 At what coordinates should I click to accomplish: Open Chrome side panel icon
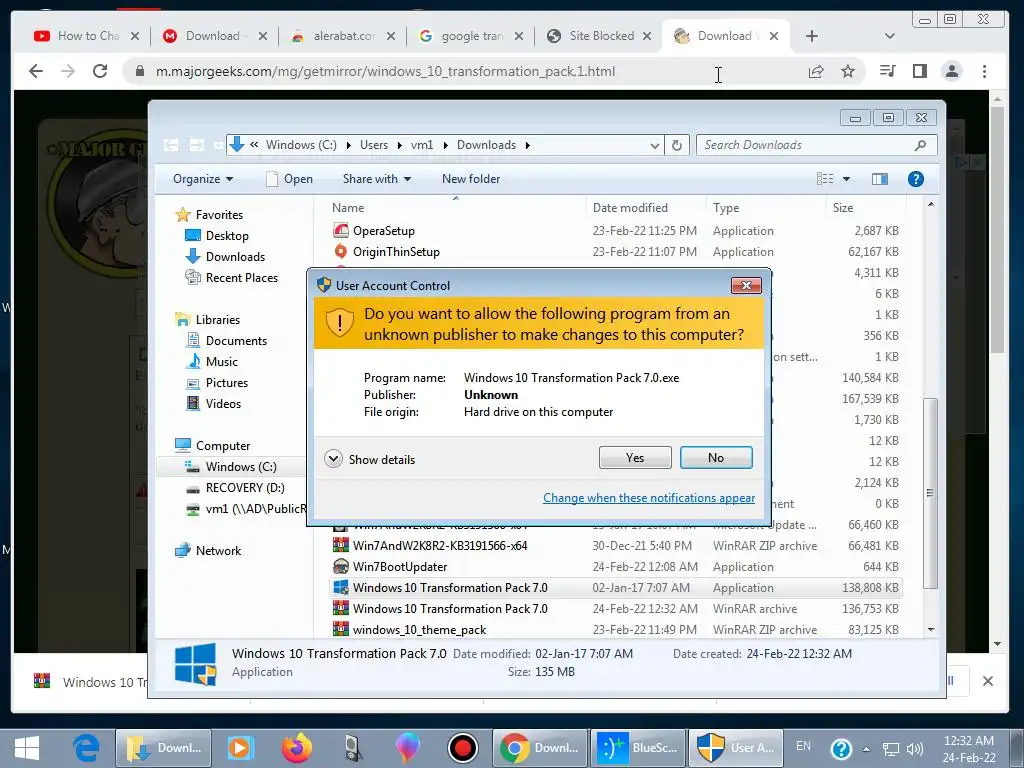click(920, 71)
